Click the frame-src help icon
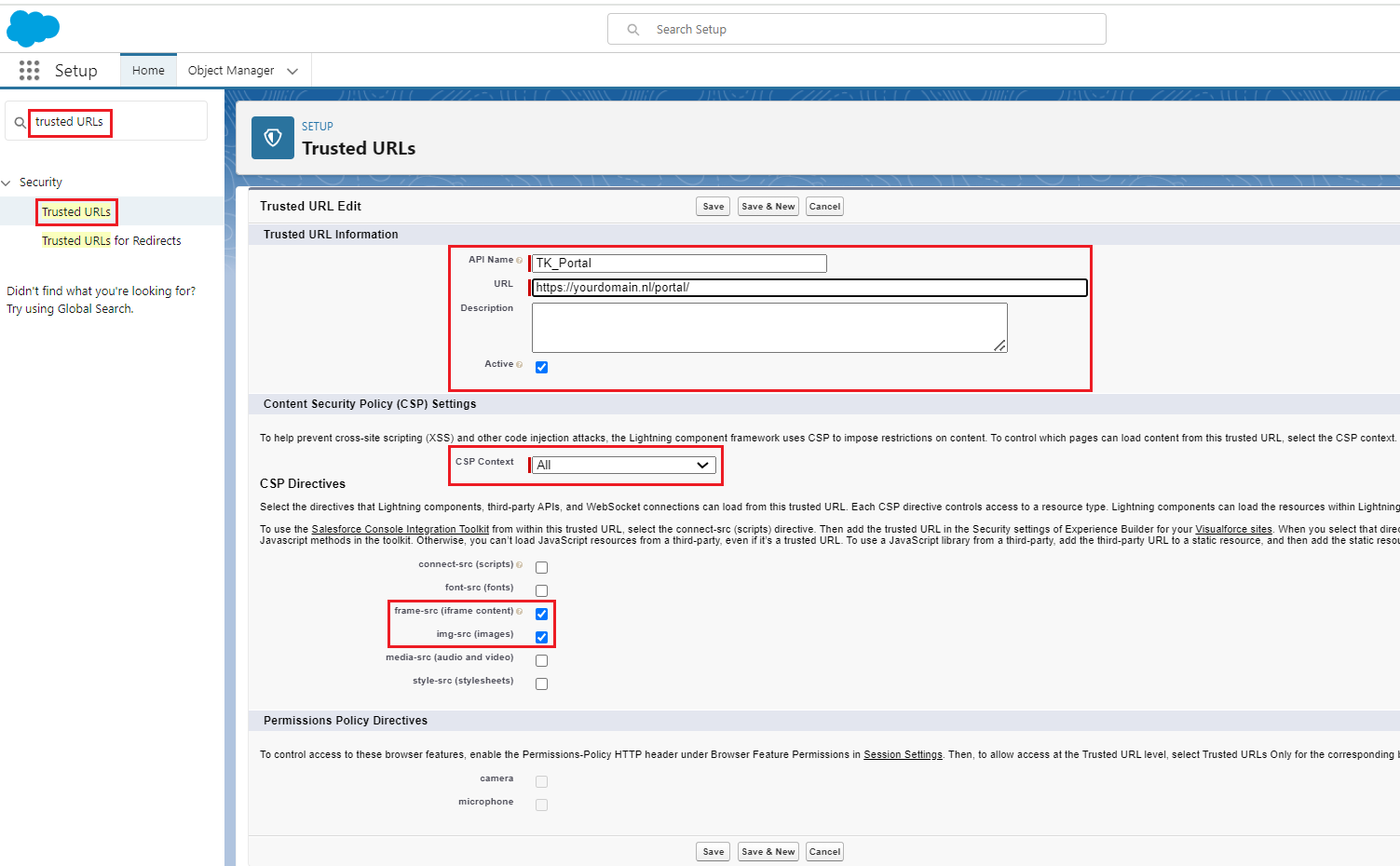This screenshot has height=866, width=1400. pyautogui.click(x=520, y=612)
